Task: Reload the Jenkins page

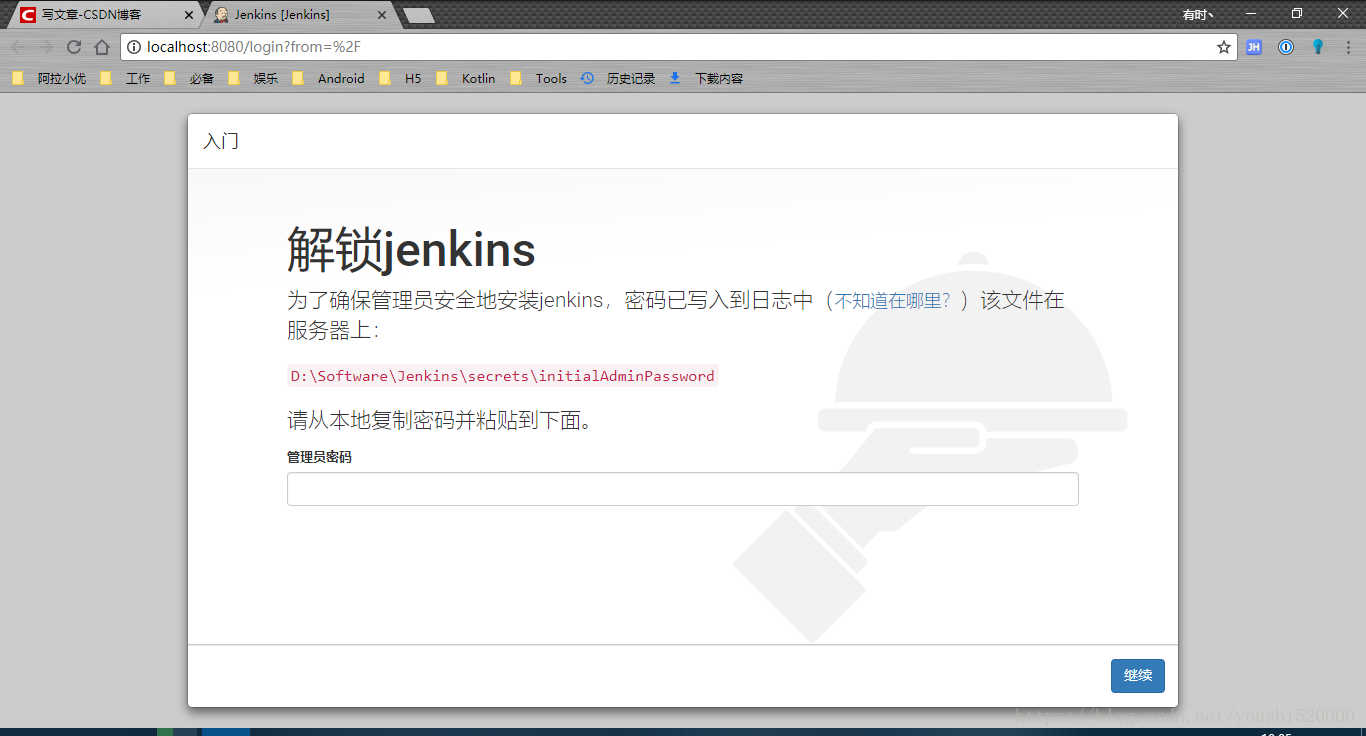Action: [x=73, y=46]
